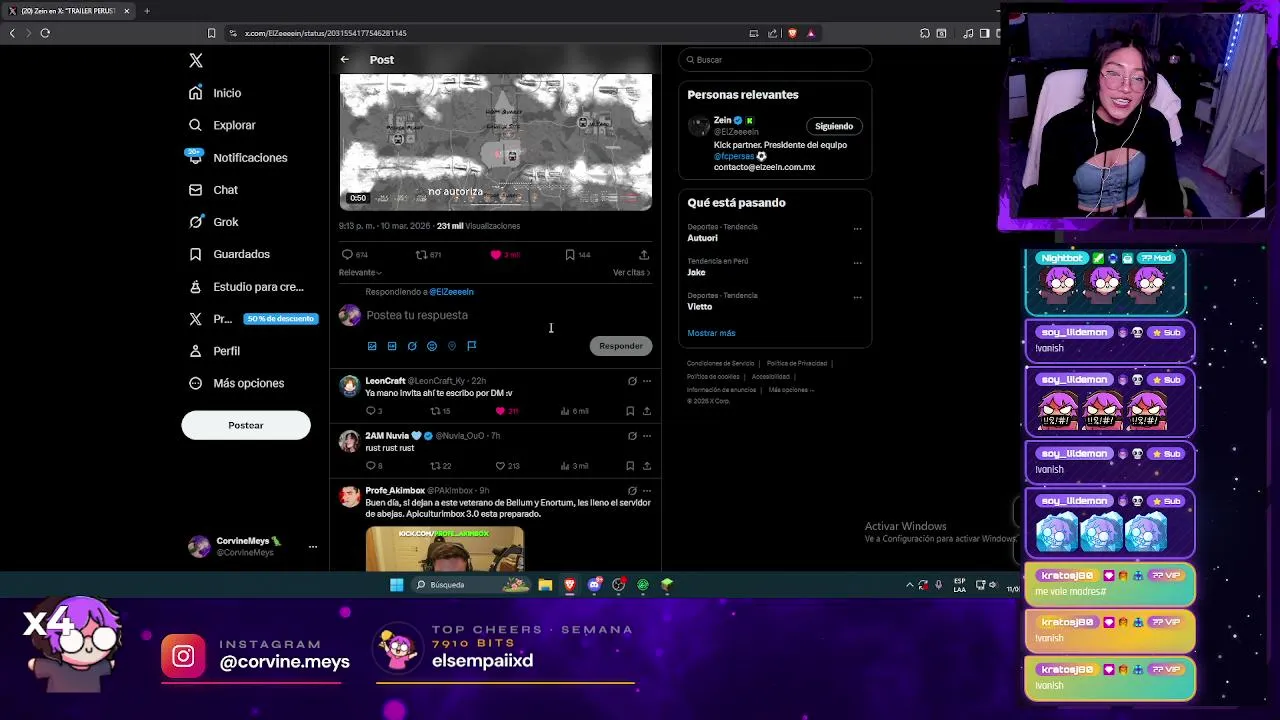Share 2AM Nuvia's reply
Viewport: 1280px width, 720px height.
pos(647,466)
